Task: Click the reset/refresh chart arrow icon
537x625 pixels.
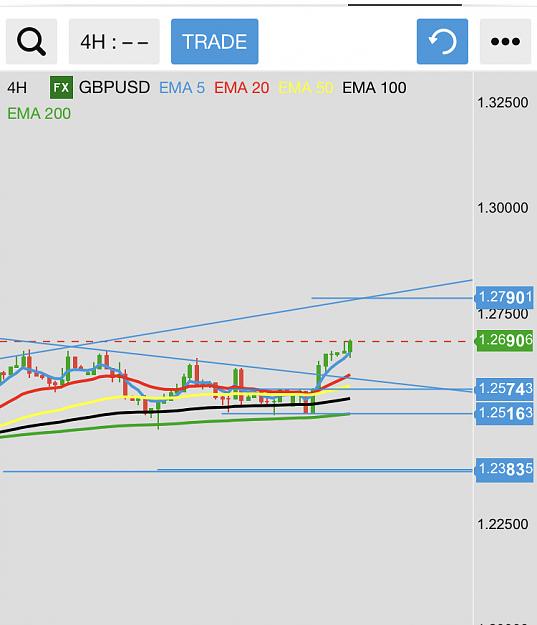Action: point(442,41)
